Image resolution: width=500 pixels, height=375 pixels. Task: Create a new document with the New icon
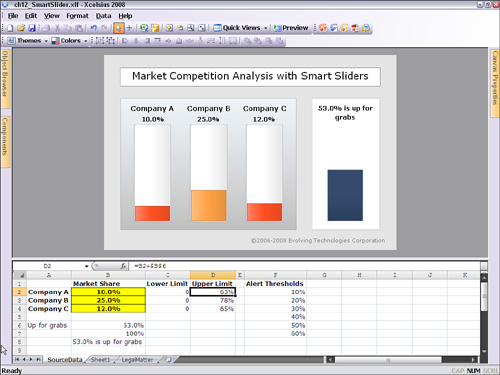pos(10,28)
